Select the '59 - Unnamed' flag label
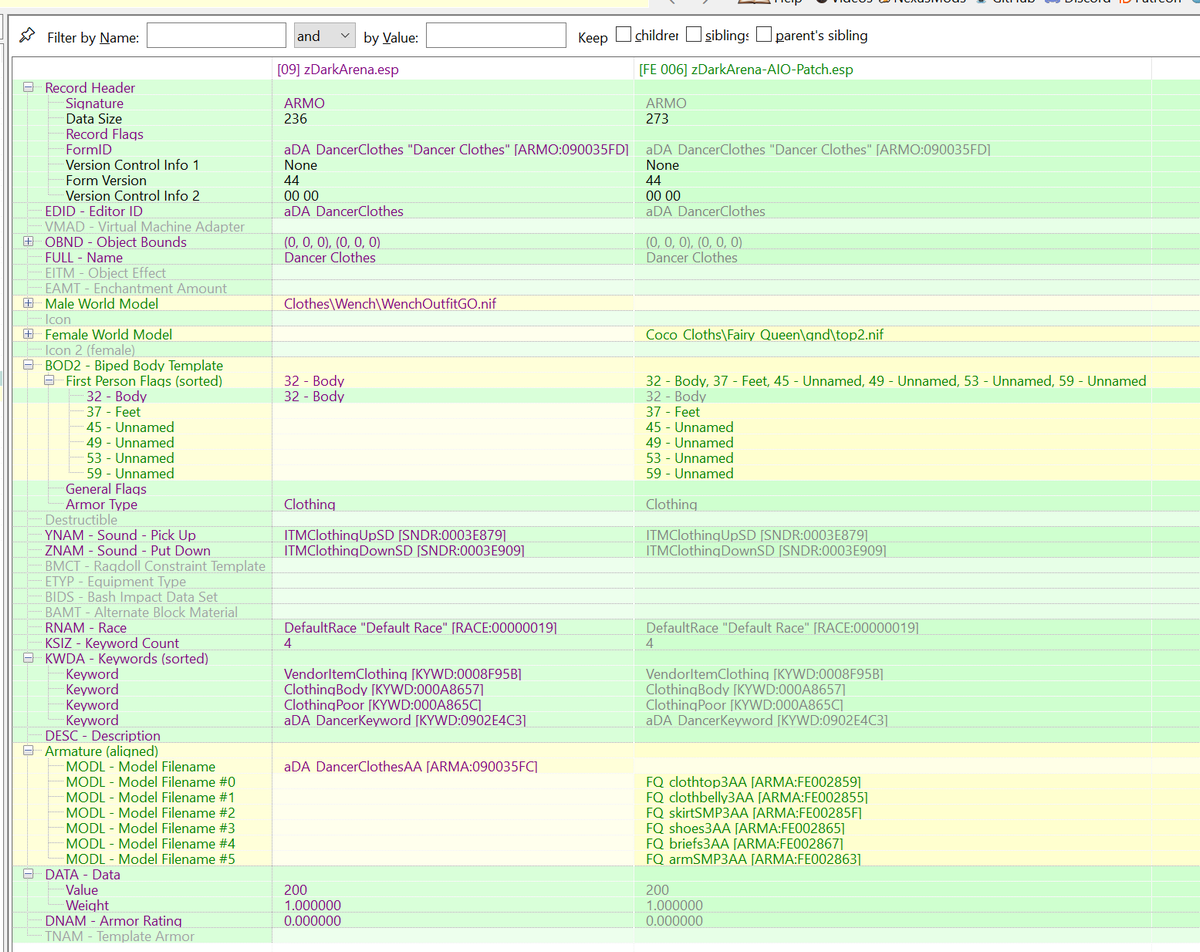The width and height of the screenshot is (1200, 952). (130, 474)
